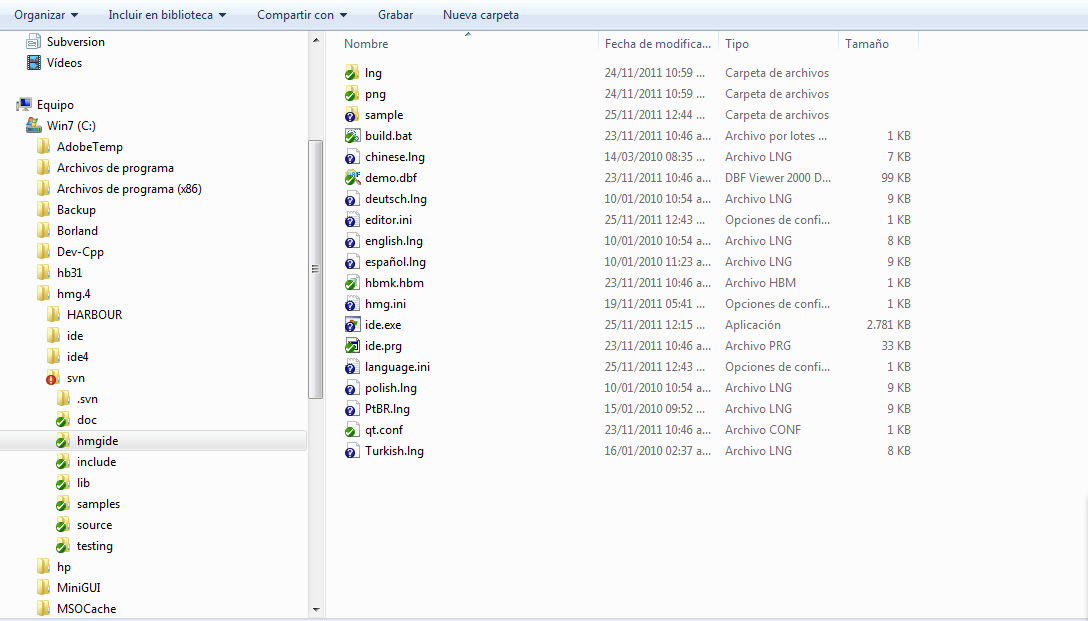Collapse the hmg.4 tree node
Screen dimensions: 1088x621
28,293
